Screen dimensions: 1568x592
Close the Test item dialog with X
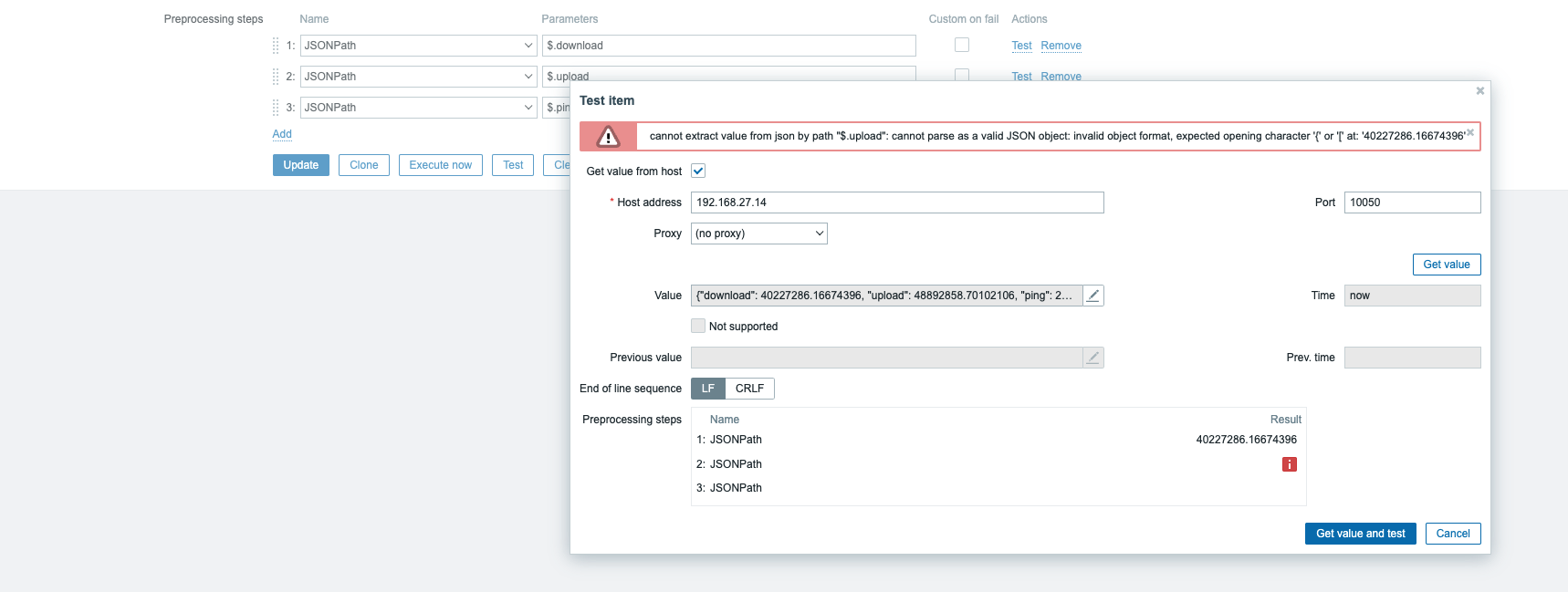[x=1479, y=91]
